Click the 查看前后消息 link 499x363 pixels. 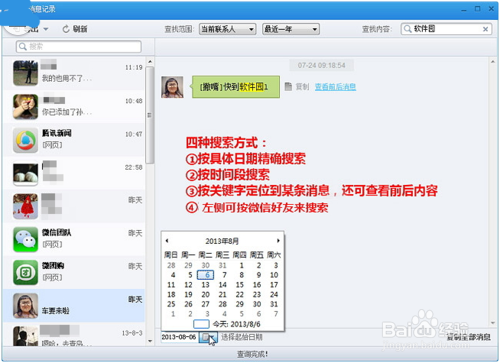(x=335, y=87)
